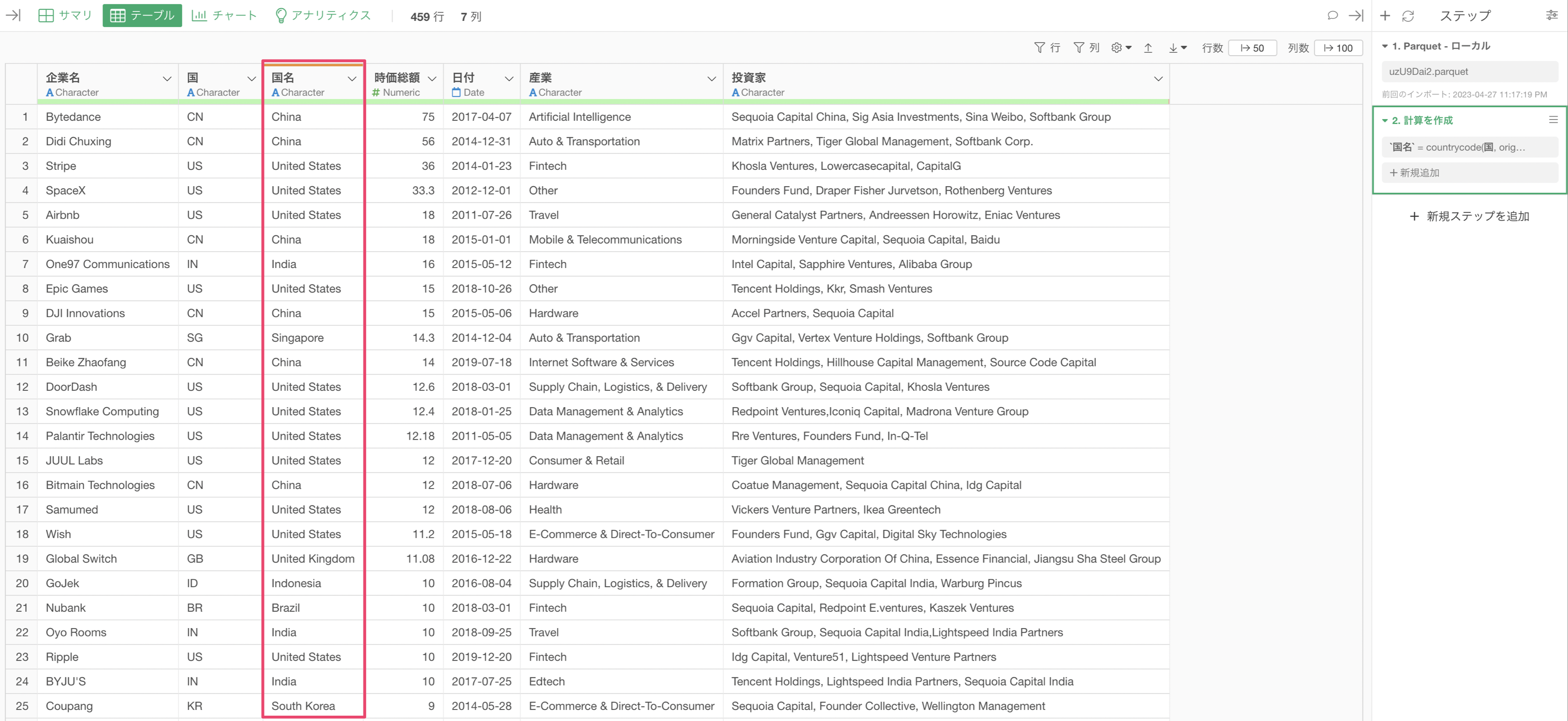
Task: Open the アナリティクス tab
Action: [x=323, y=16]
